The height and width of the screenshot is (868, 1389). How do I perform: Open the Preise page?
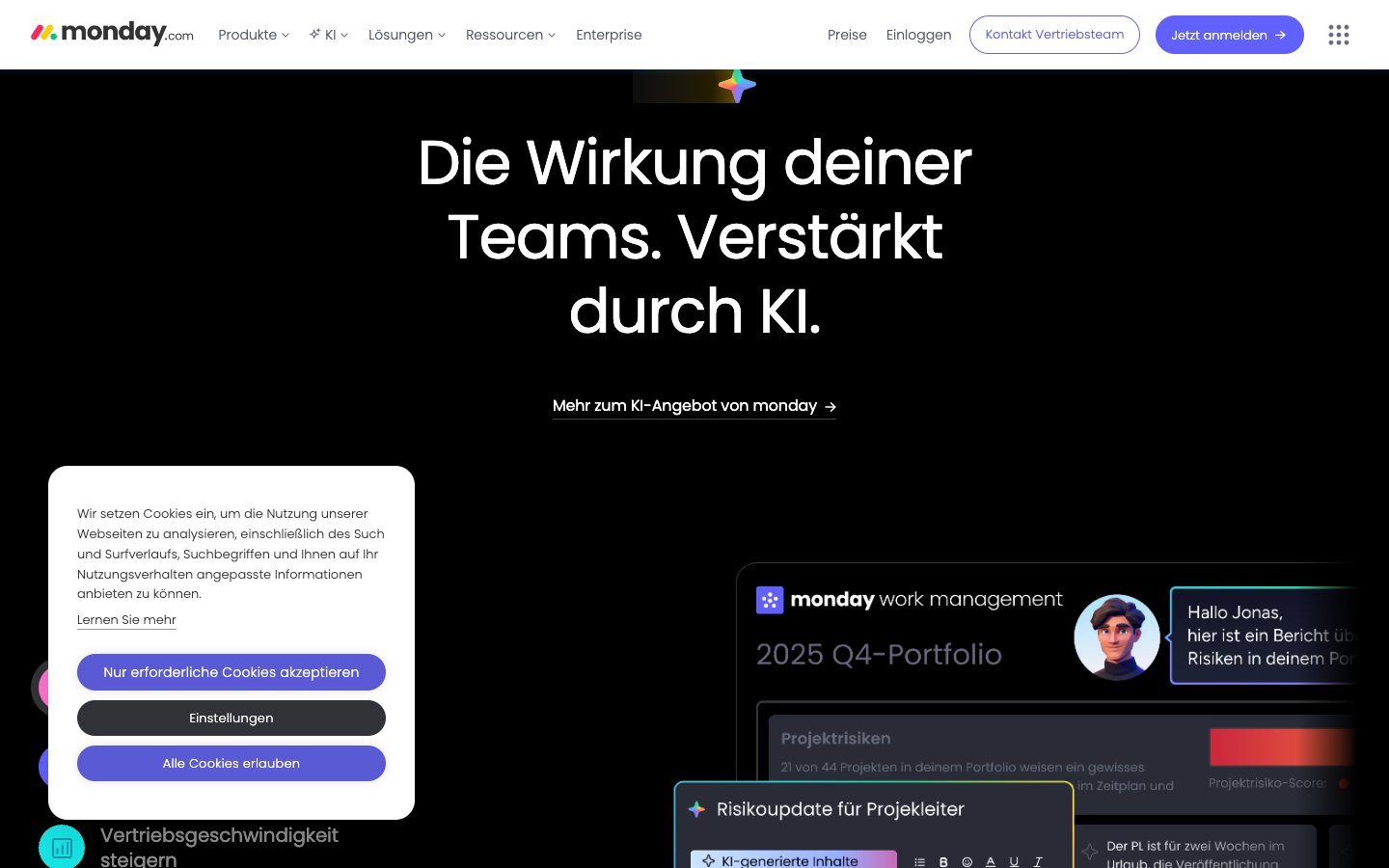pos(847,35)
